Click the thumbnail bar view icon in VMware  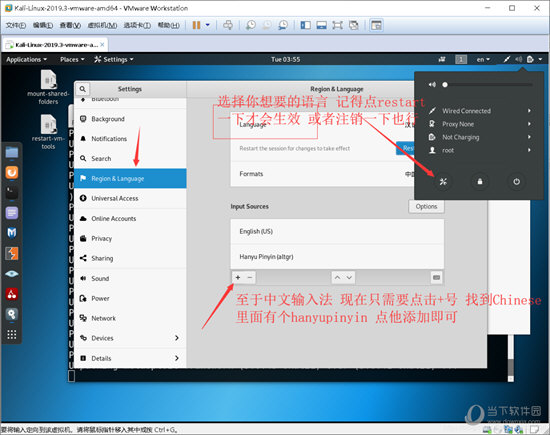coord(376,25)
